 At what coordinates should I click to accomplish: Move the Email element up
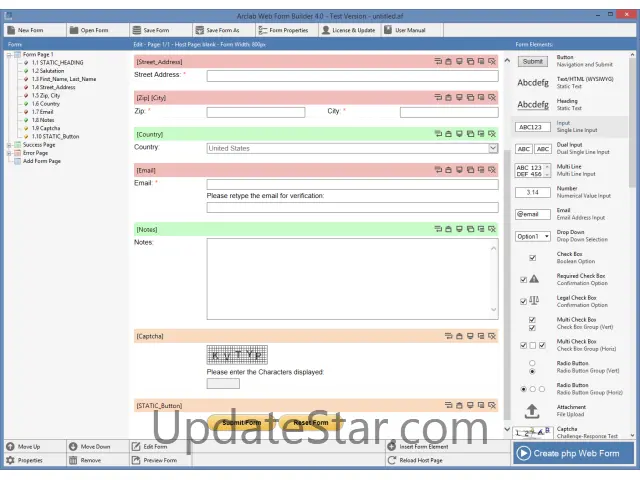[x=449, y=170]
